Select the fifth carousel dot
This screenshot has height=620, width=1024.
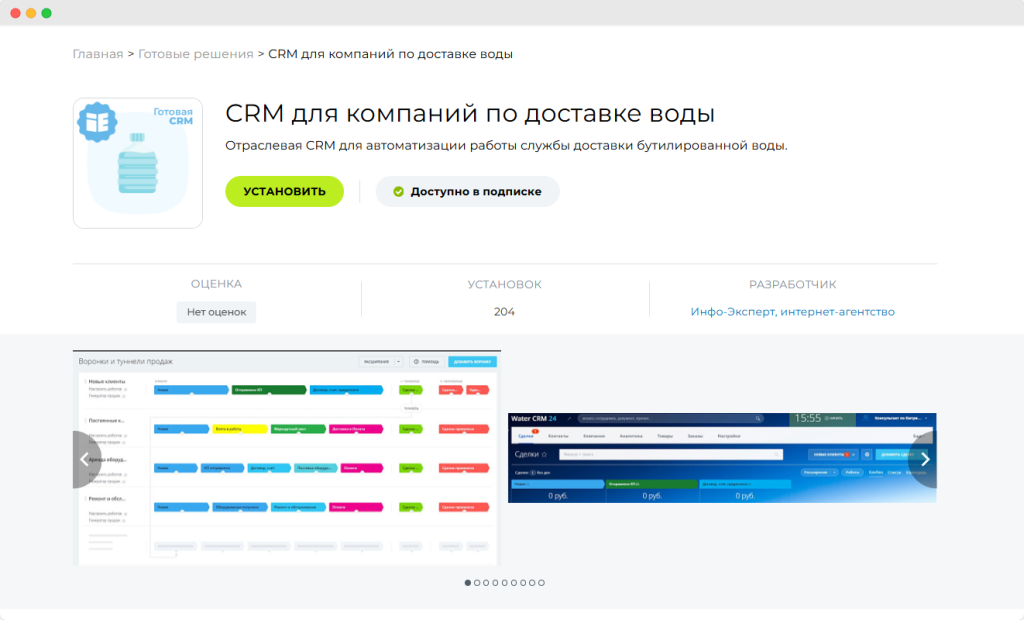point(504,583)
